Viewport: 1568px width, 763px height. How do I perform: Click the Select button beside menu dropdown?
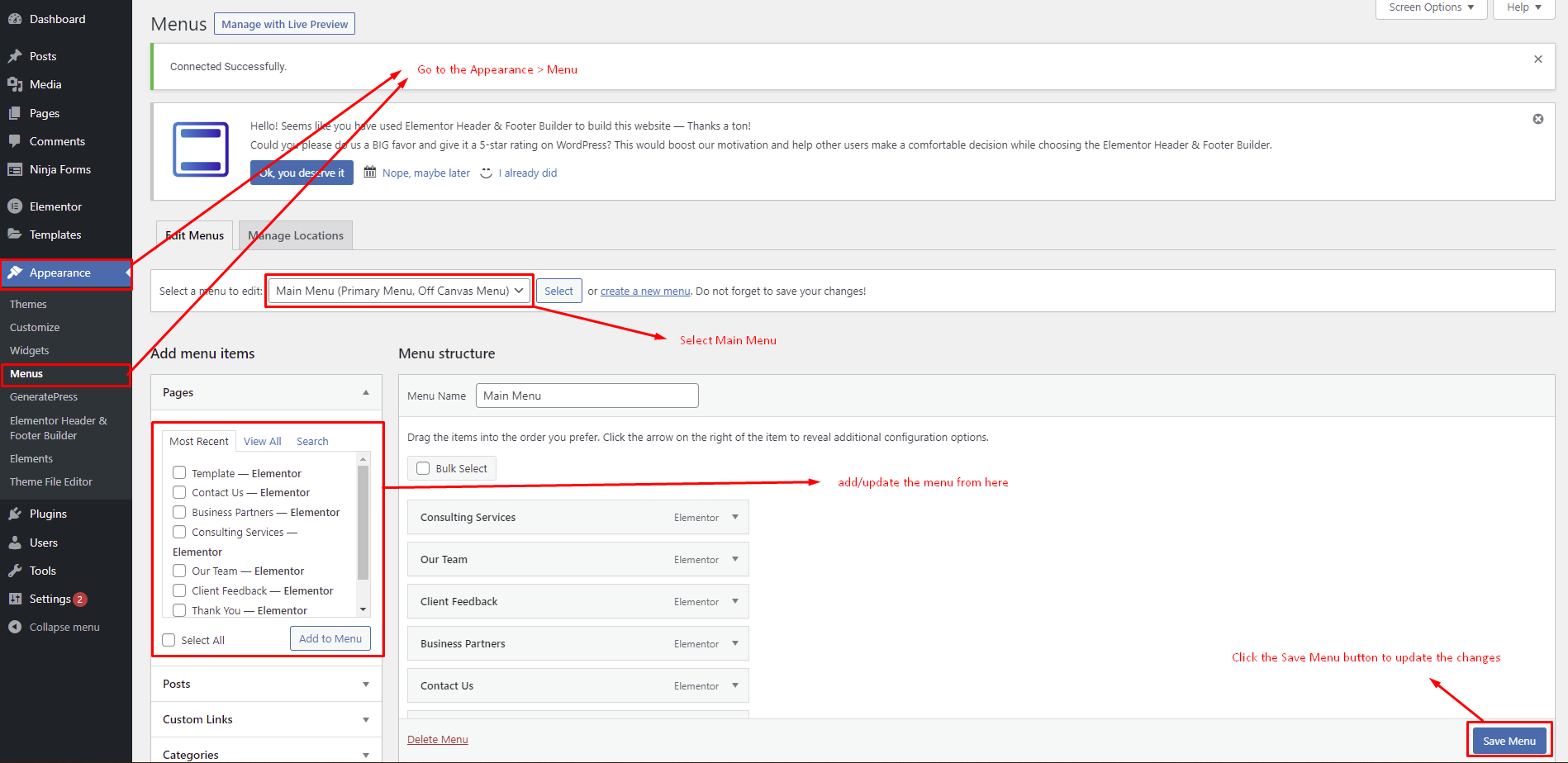[x=558, y=291]
